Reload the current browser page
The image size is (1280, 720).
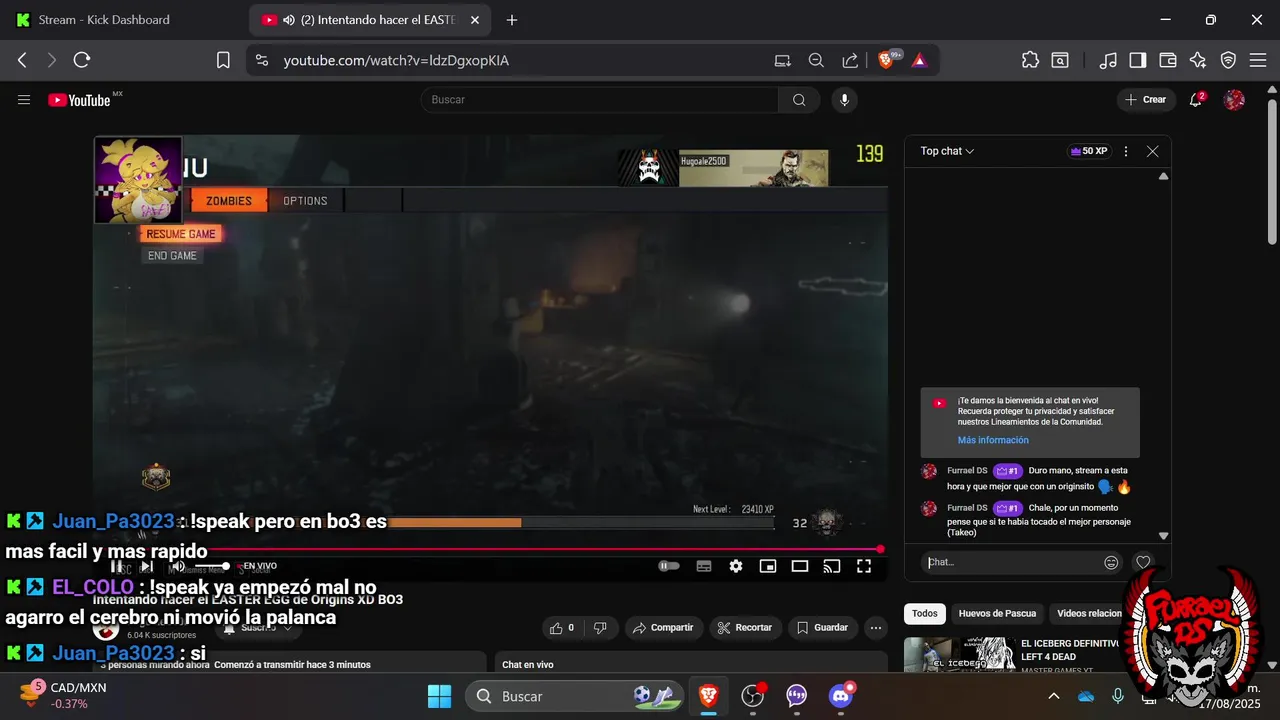(82, 60)
